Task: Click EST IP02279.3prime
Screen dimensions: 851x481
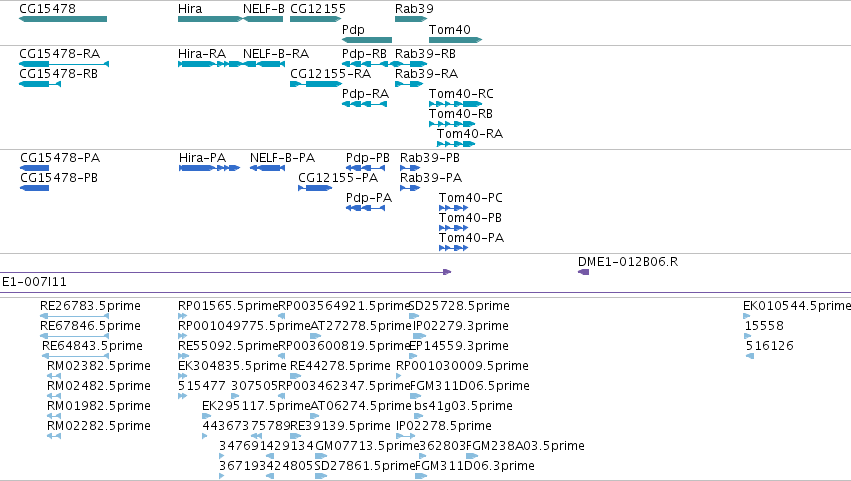Action: coord(420,336)
